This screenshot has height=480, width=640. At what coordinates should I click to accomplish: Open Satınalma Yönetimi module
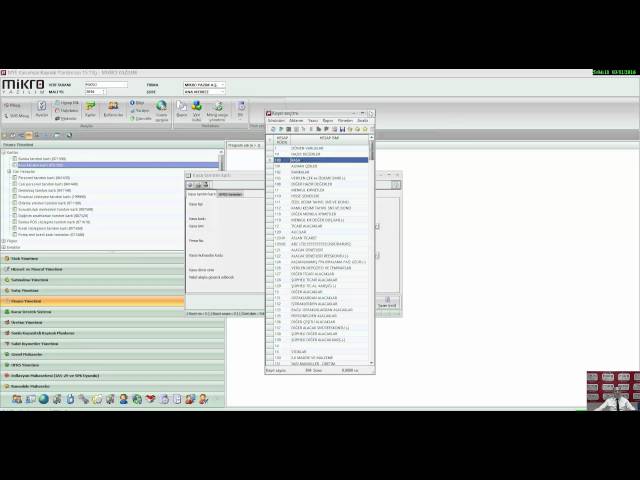click(93, 280)
